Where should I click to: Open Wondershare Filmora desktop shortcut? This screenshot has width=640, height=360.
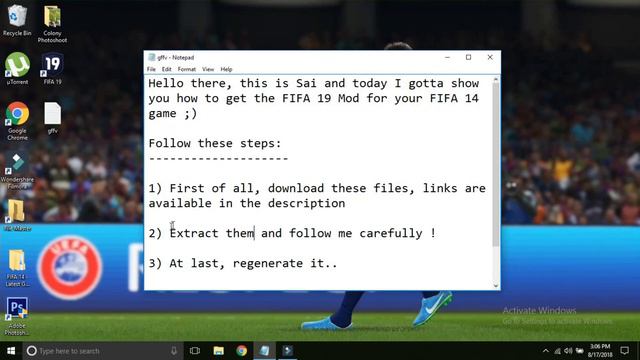(x=17, y=171)
